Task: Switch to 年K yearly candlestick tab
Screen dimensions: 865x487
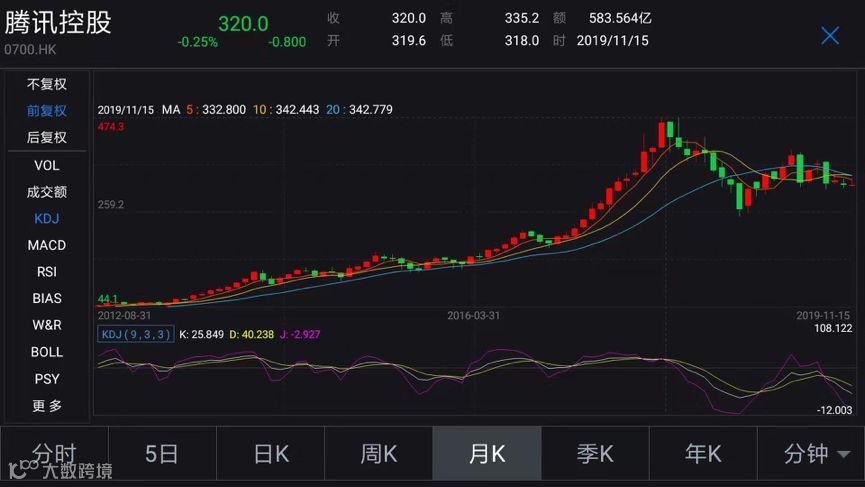Action: 703,454
